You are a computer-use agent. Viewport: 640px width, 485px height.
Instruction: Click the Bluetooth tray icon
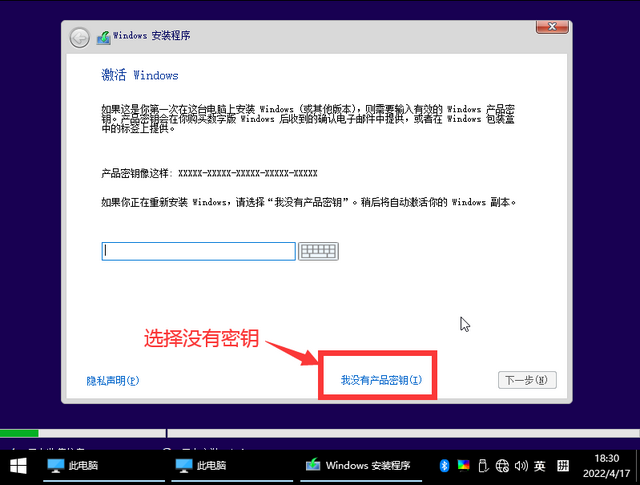[x=444, y=465]
